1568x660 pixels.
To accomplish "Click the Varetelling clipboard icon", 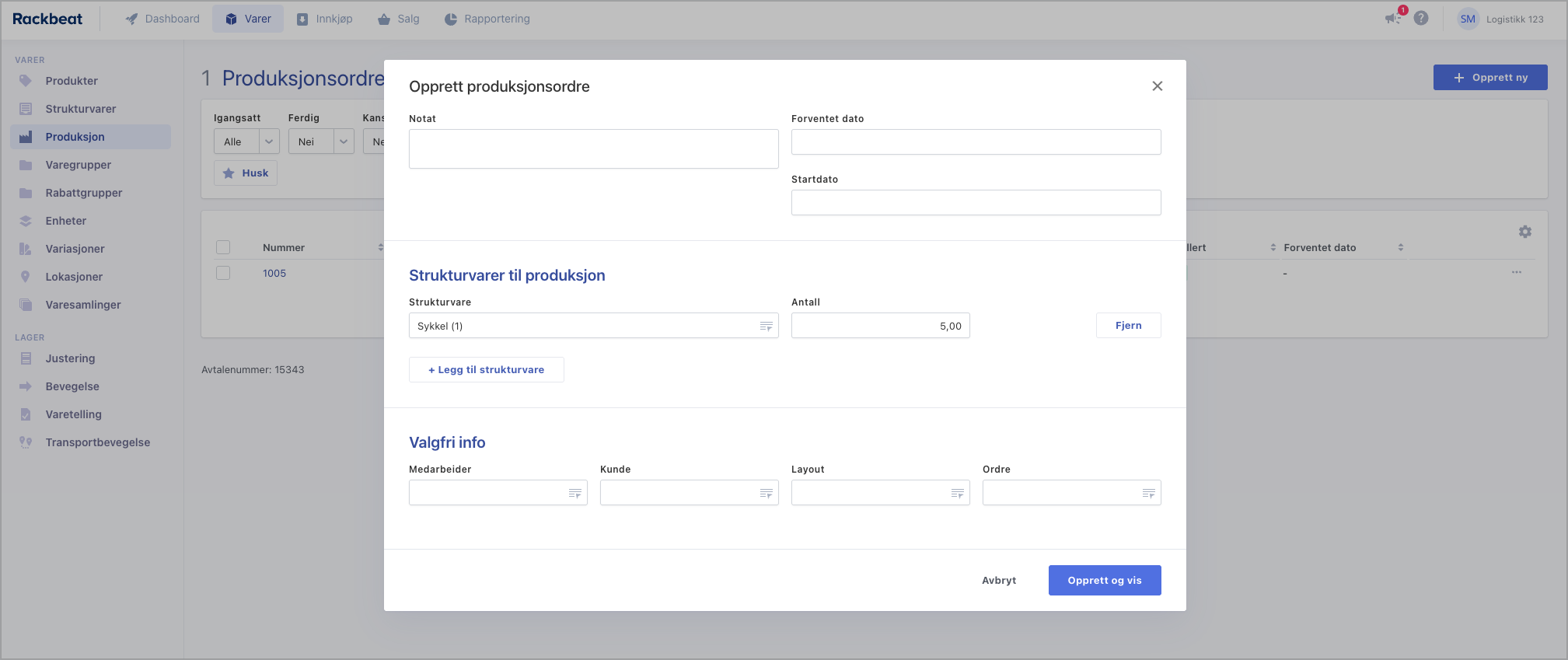I will point(26,414).
